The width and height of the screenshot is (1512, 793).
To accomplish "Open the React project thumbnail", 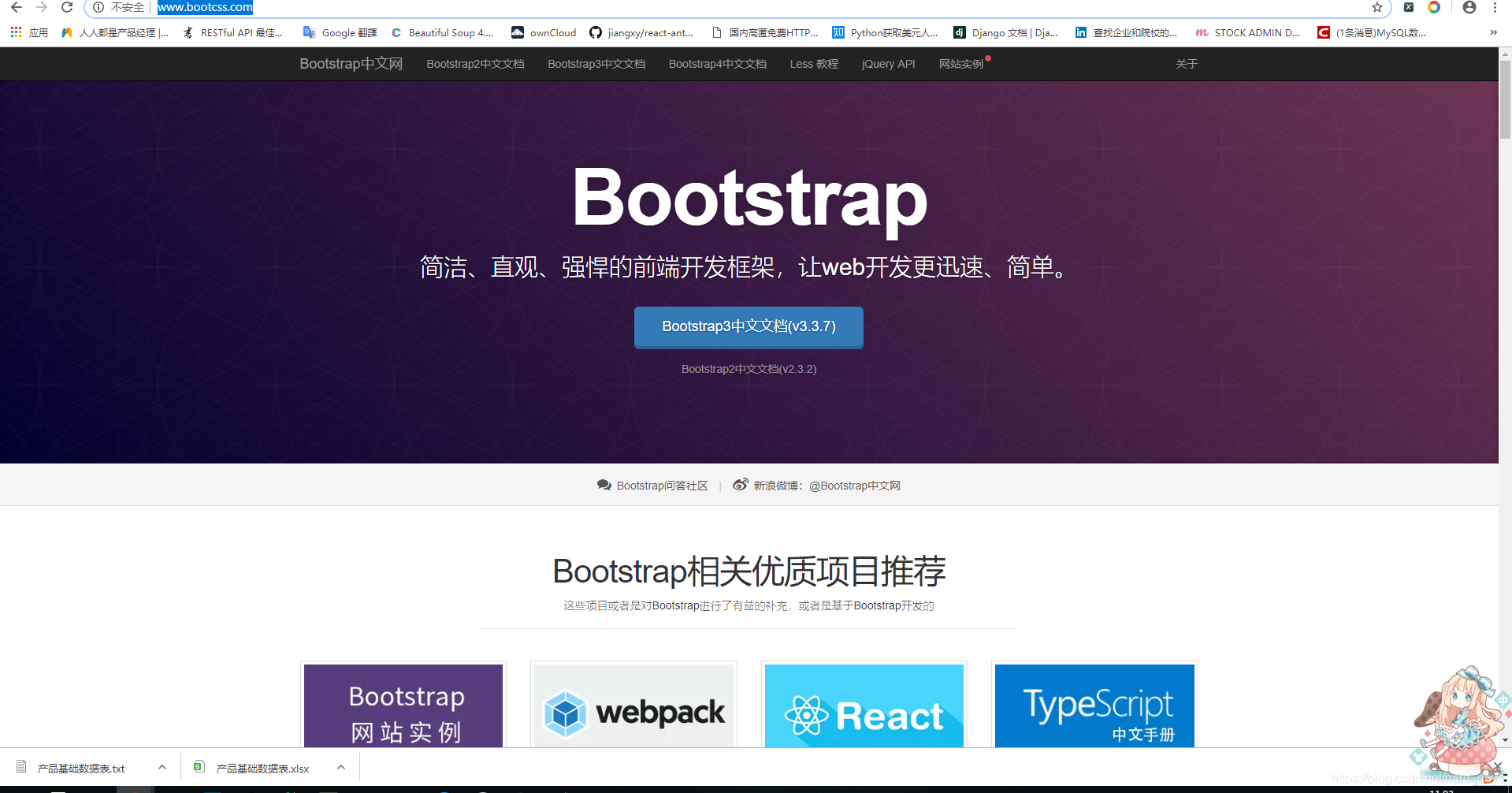I will [x=864, y=705].
